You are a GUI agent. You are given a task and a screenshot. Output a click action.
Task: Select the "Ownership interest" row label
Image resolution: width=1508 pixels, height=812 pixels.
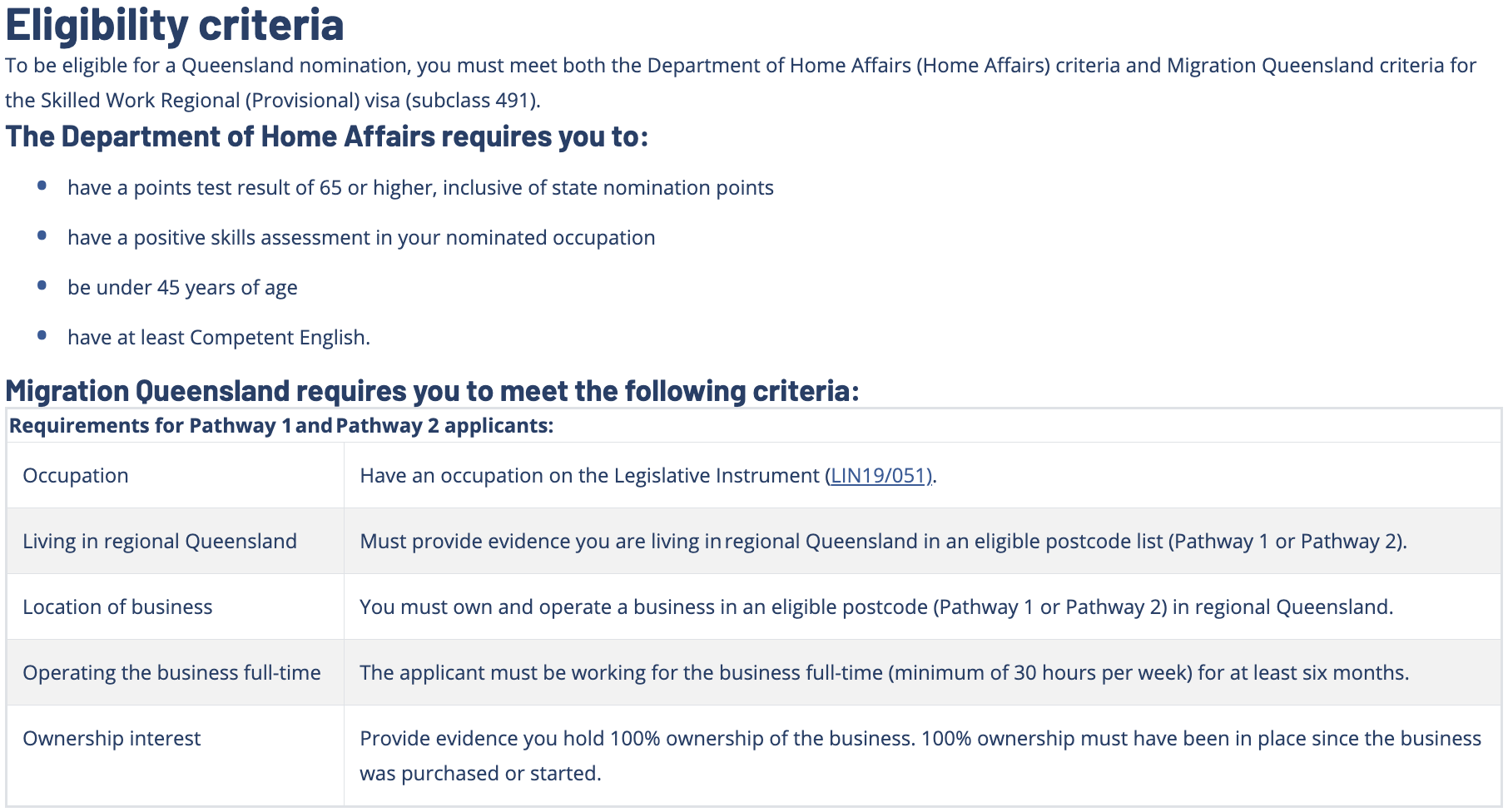tap(112, 739)
